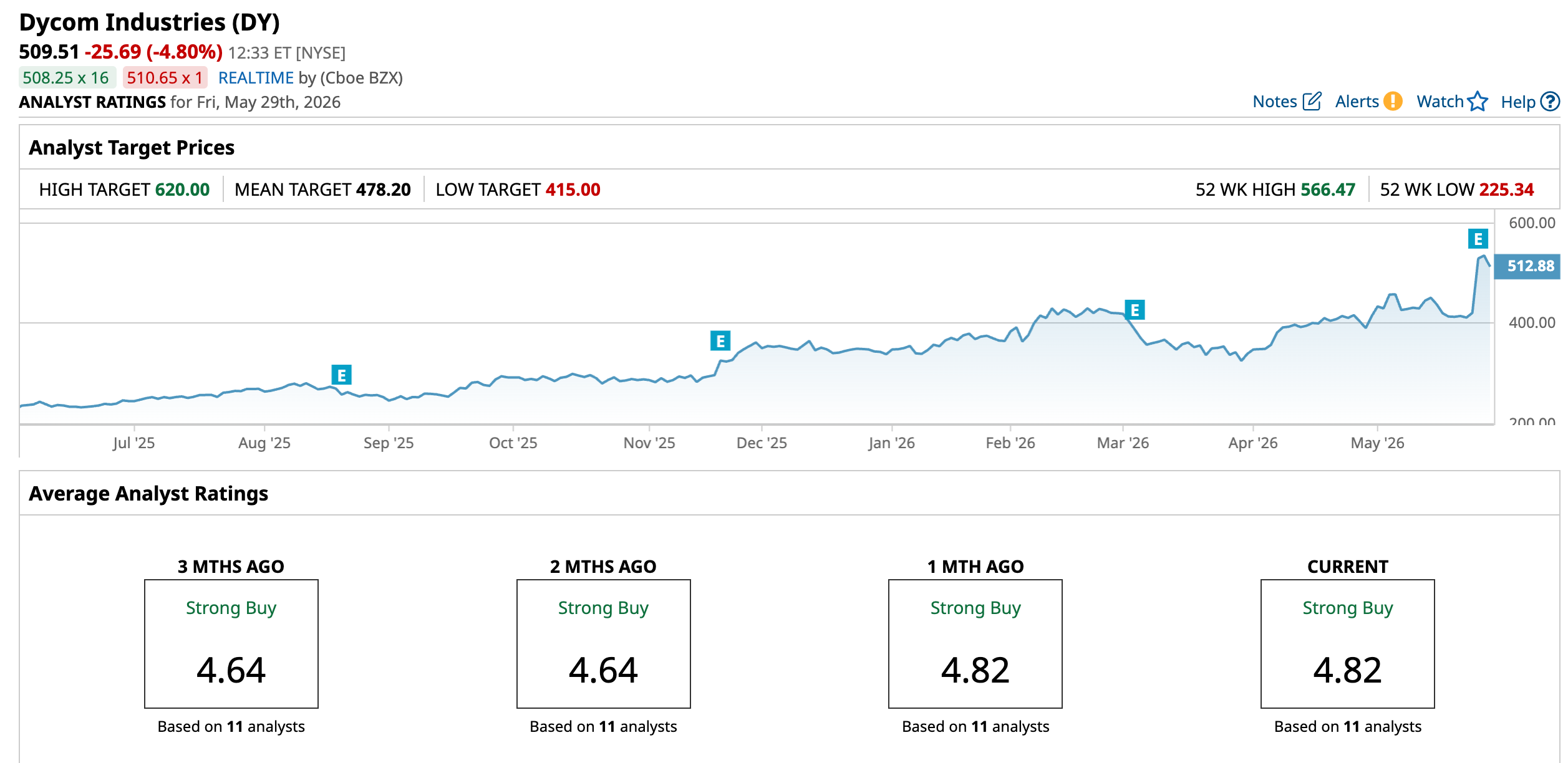Viewport: 1568px width, 763px height.
Task: Select the earnings marker near Sep '25
Action: pos(342,375)
